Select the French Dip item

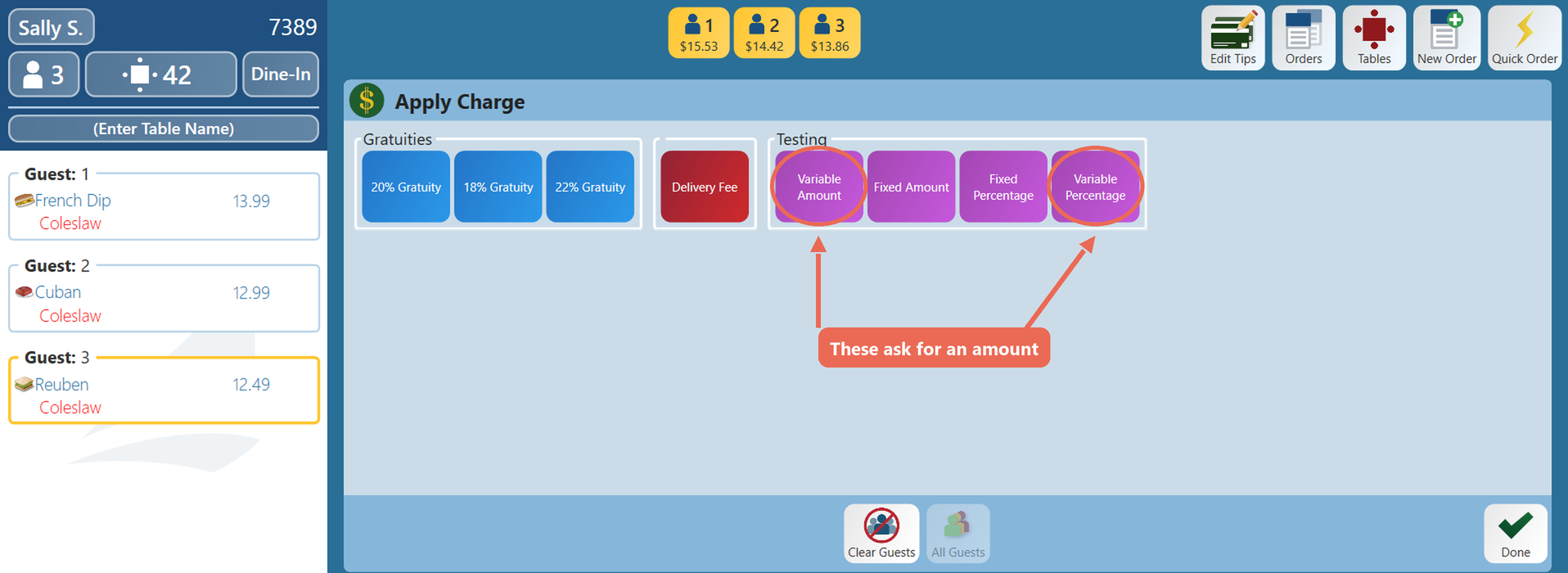pyautogui.click(x=73, y=201)
